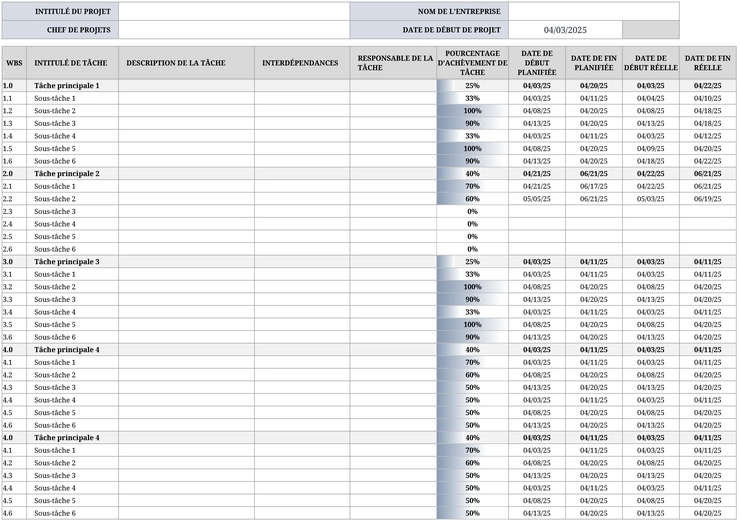Select the WBS column header

(x=14, y=63)
